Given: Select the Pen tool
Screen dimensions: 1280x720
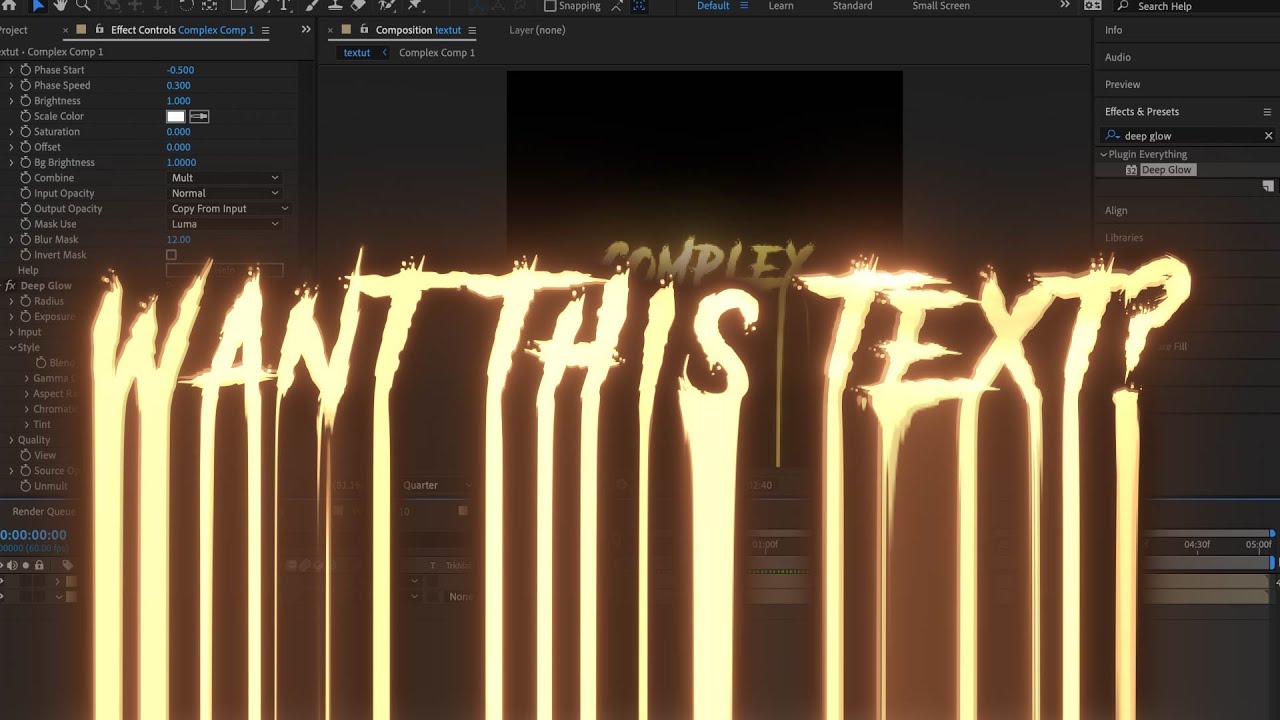Looking at the screenshot, I should [262, 6].
